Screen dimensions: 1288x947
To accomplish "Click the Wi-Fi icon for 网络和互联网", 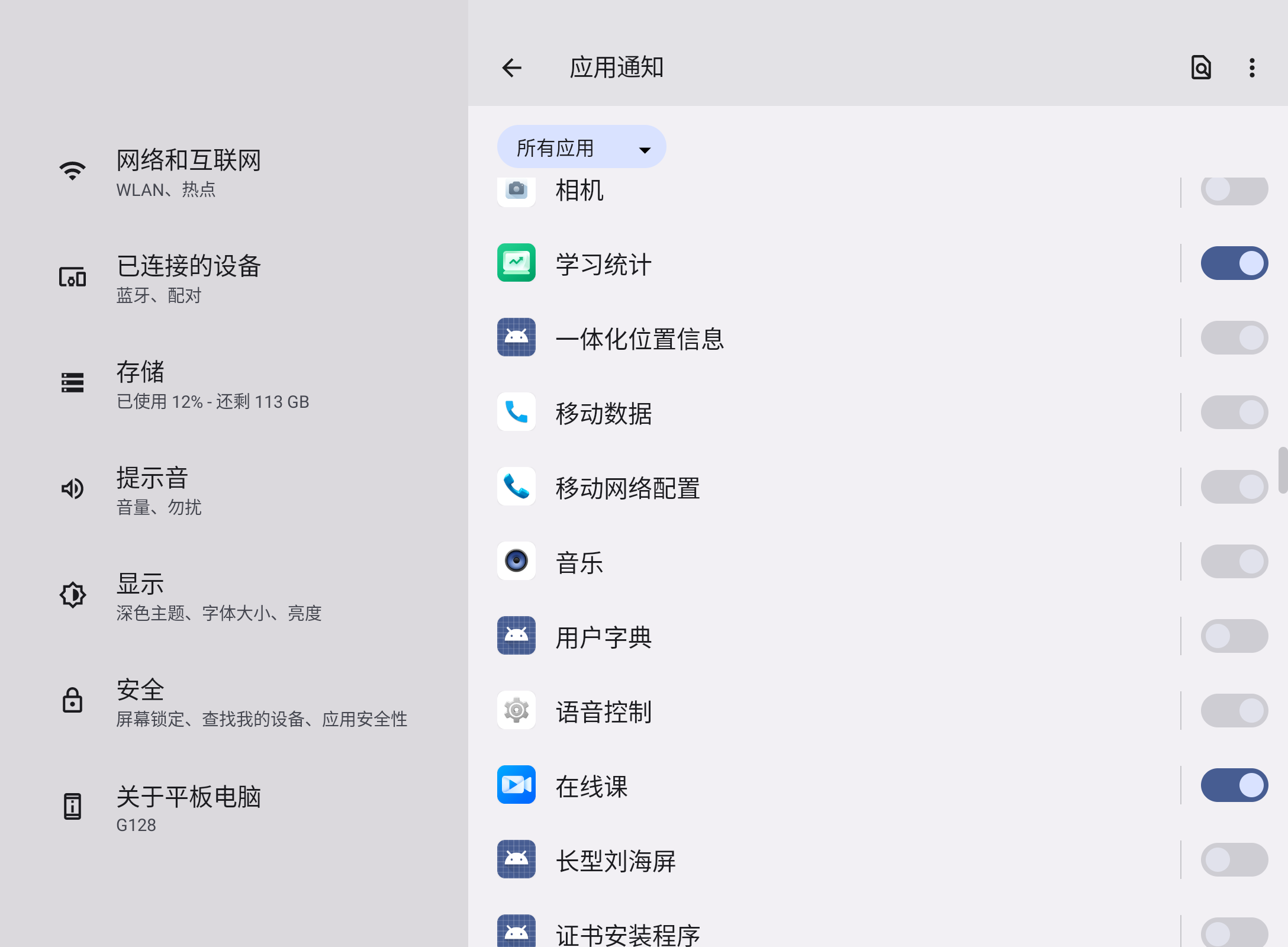I will tap(72, 171).
